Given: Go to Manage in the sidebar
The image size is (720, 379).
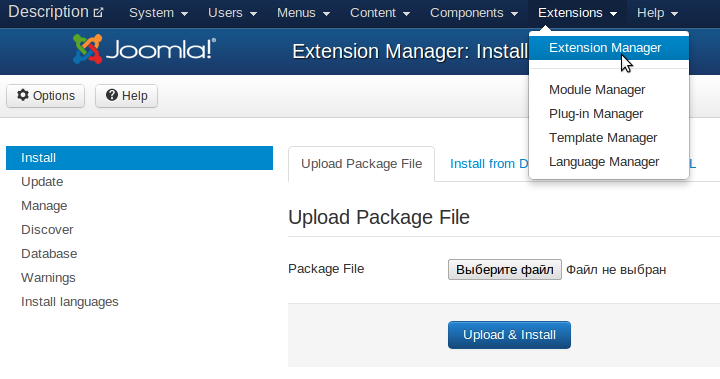Looking at the screenshot, I should [x=140, y=205].
